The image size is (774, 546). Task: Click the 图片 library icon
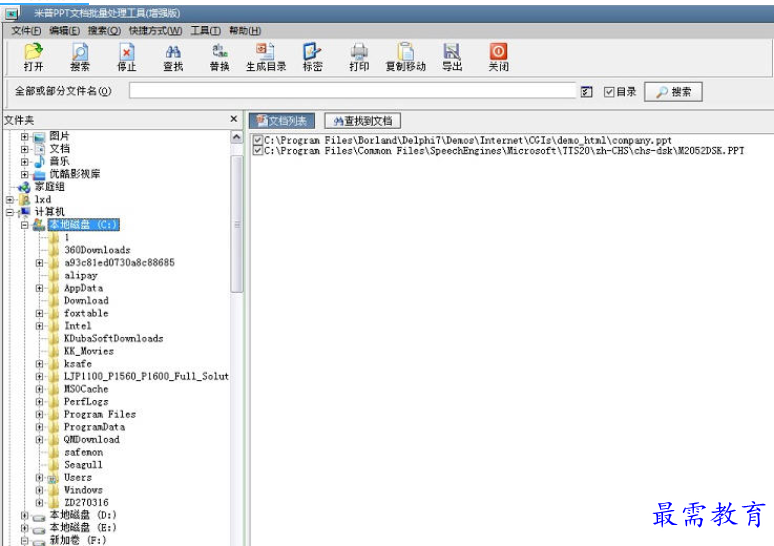[39, 137]
